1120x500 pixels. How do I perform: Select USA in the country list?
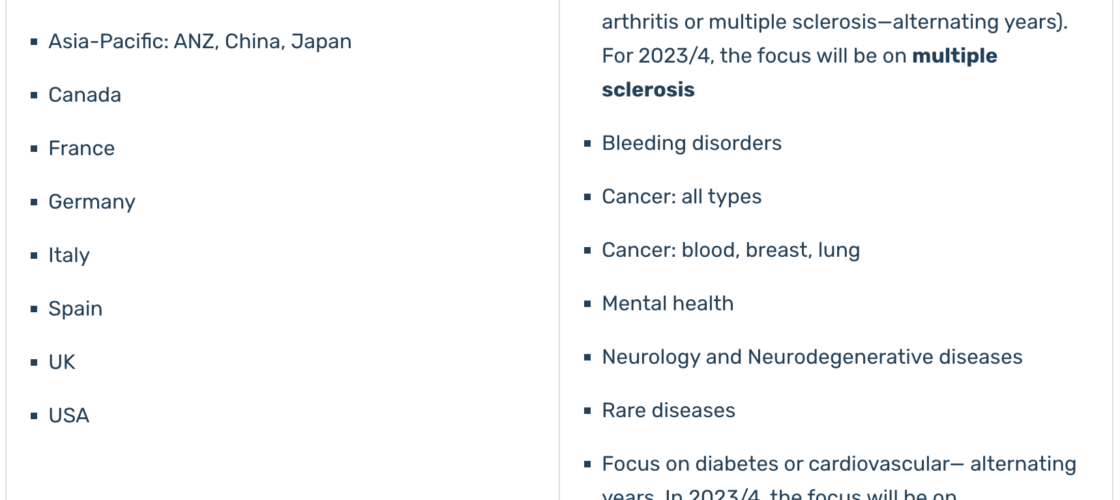tap(69, 416)
